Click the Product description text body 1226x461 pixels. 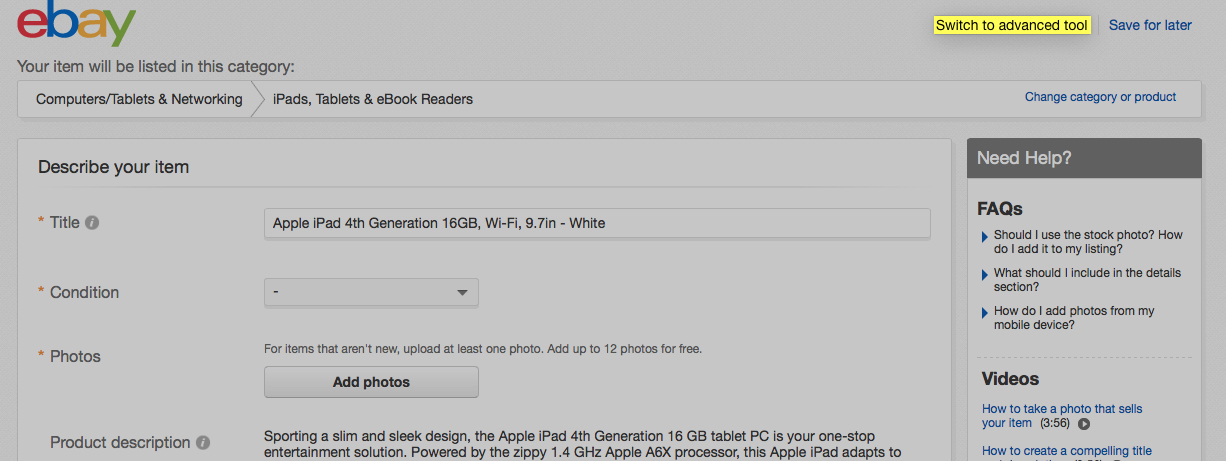(583, 445)
